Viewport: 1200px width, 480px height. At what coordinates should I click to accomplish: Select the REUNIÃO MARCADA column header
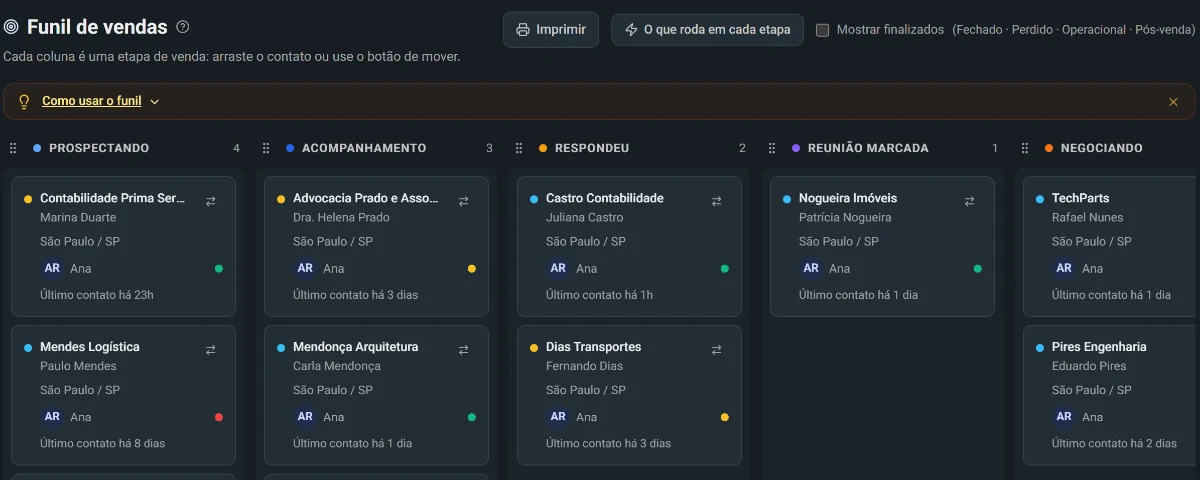click(x=868, y=148)
